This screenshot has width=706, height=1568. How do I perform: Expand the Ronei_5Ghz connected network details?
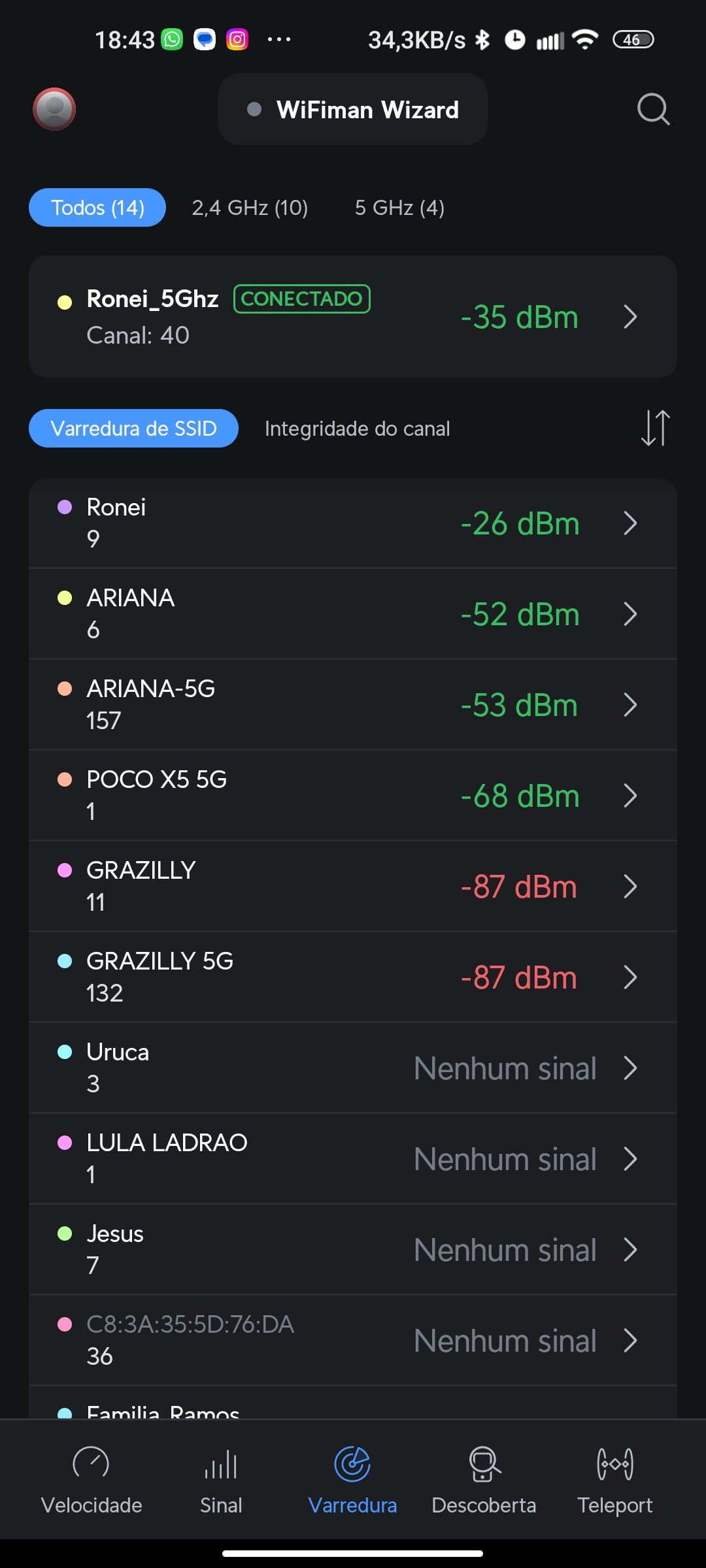click(630, 317)
